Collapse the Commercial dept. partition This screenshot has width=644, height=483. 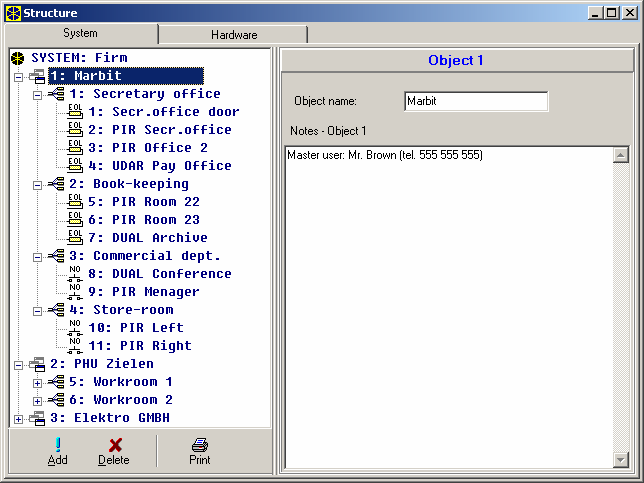coord(37,258)
